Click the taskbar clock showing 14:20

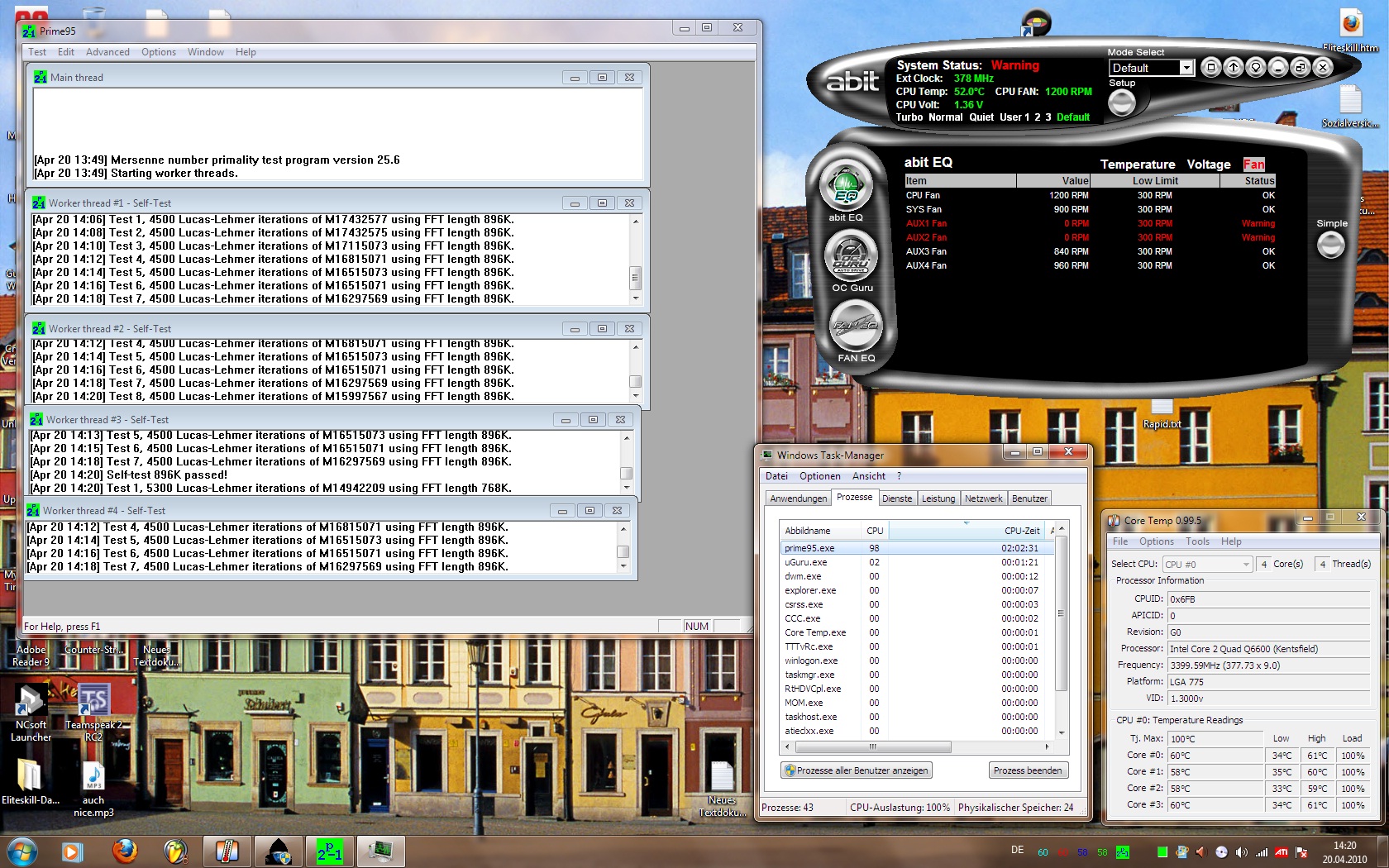[1344, 852]
